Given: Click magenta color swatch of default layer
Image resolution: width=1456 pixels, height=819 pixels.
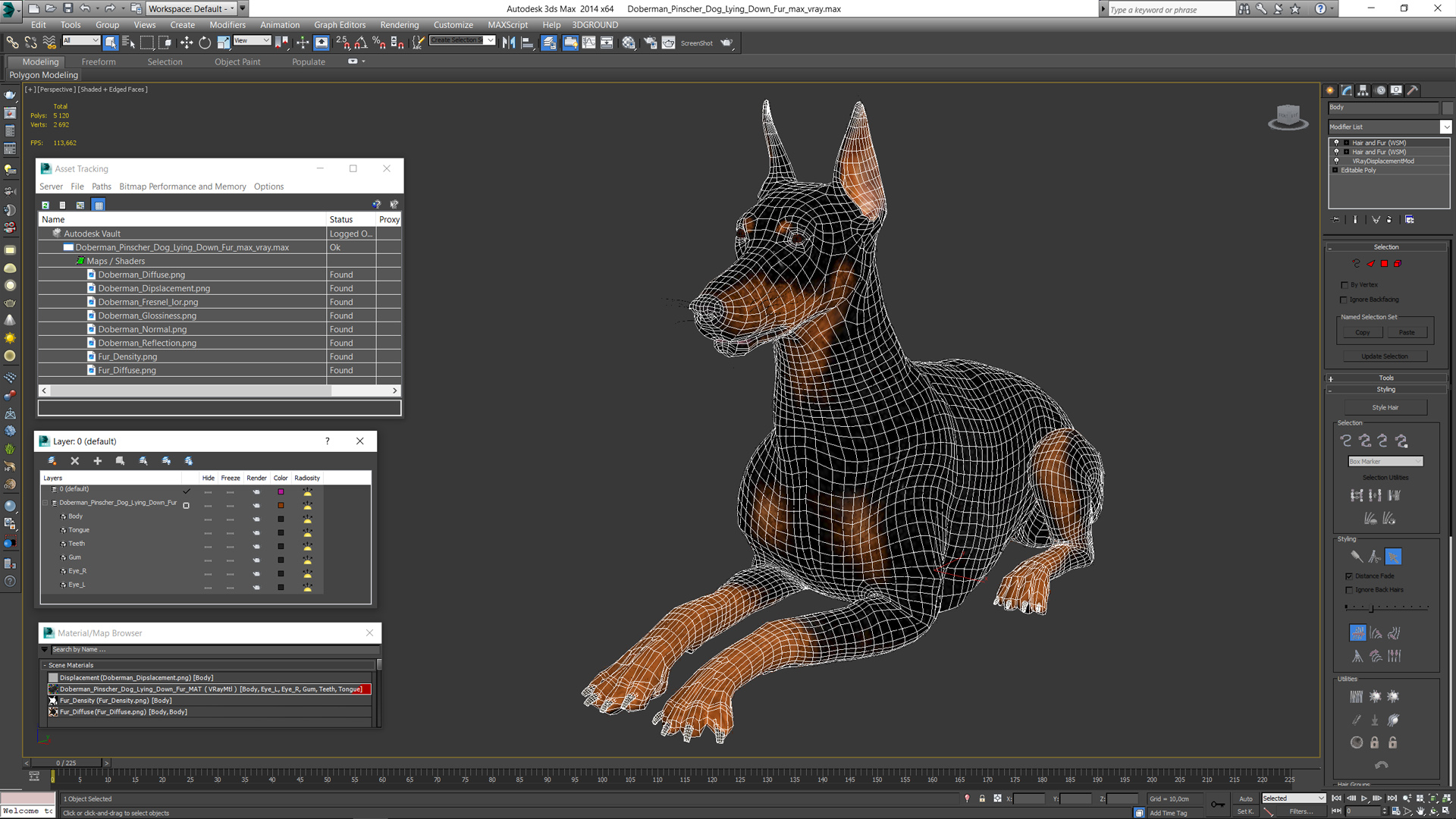Looking at the screenshot, I should (281, 492).
